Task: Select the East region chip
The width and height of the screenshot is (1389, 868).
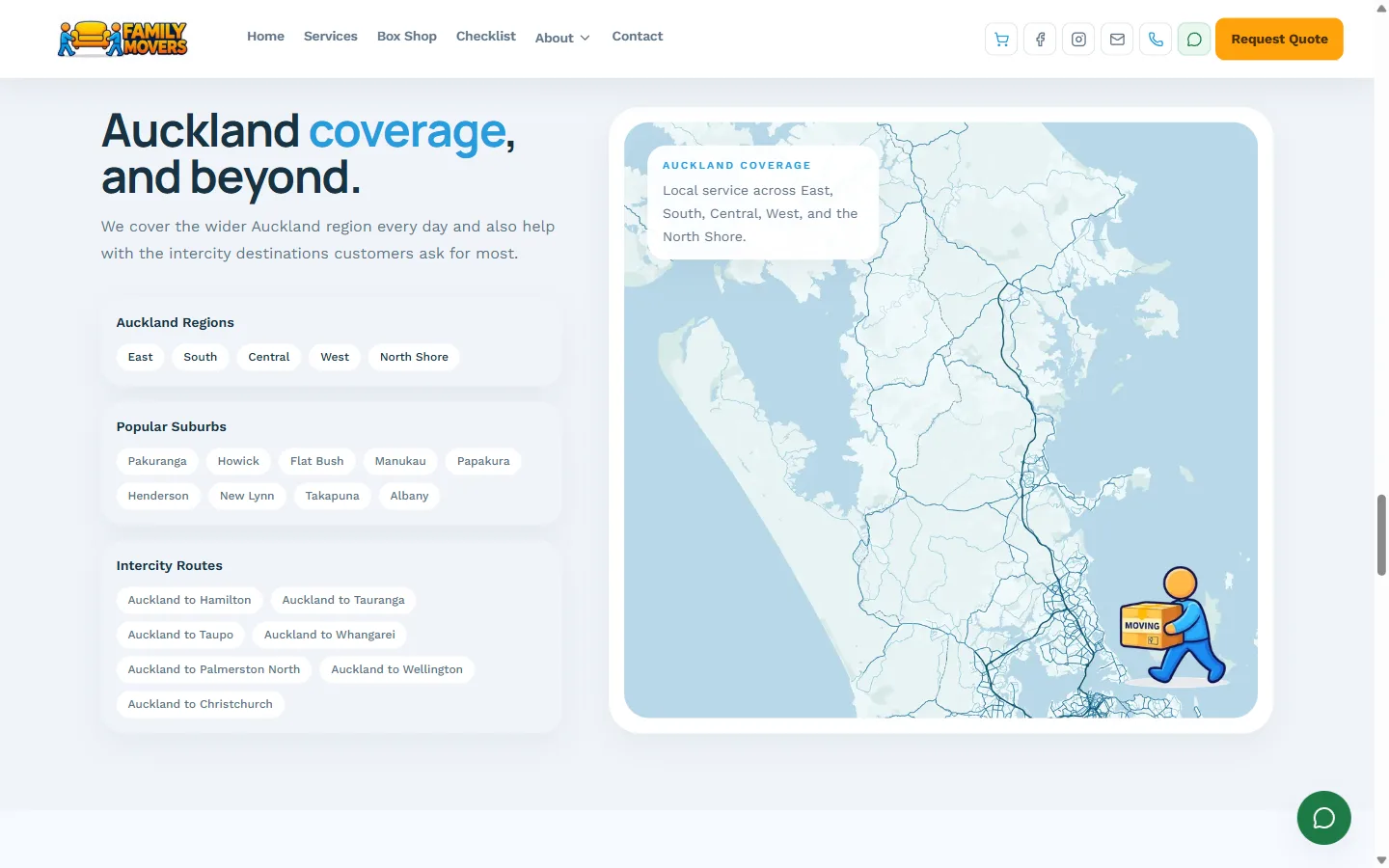Action: coord(141,357)
